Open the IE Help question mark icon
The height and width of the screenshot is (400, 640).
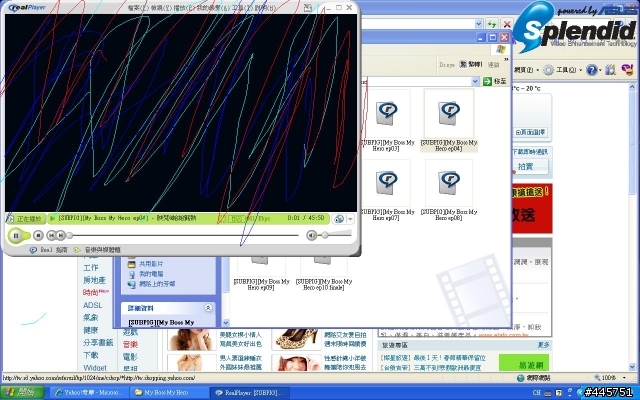point(592,70)
